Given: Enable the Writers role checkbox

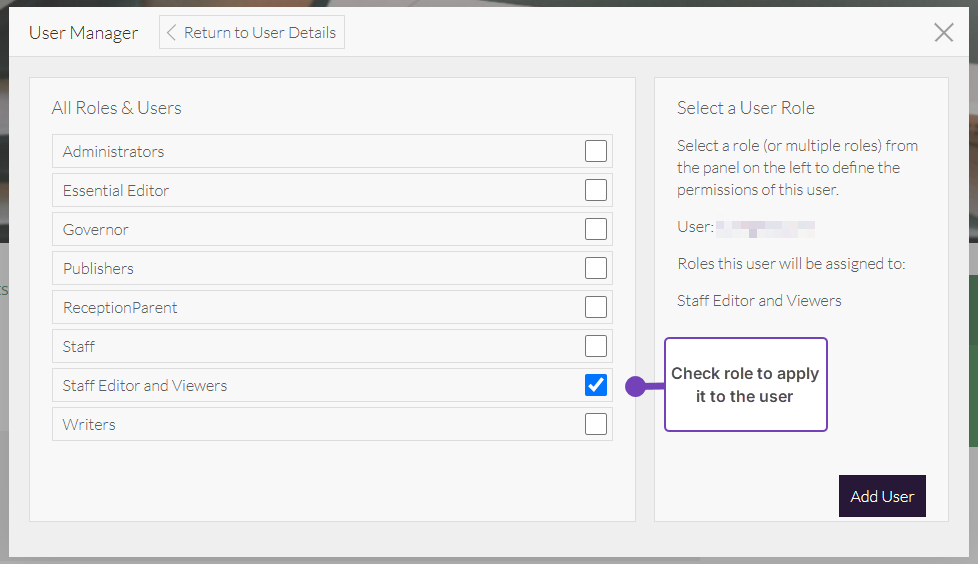Looking at the screenshot, I should [x=596, y=424].
